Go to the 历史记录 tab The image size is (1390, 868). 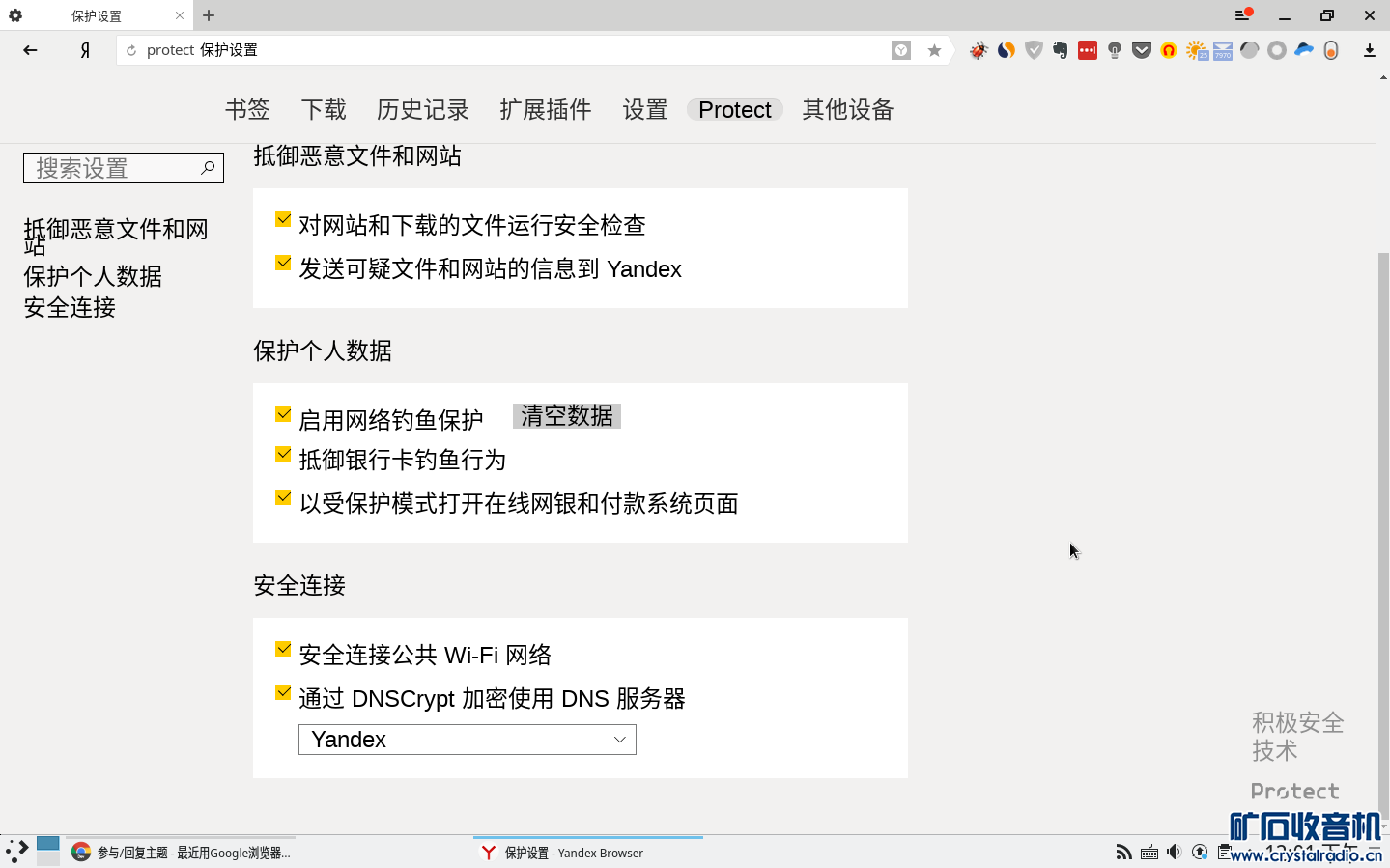coord(423,110)
